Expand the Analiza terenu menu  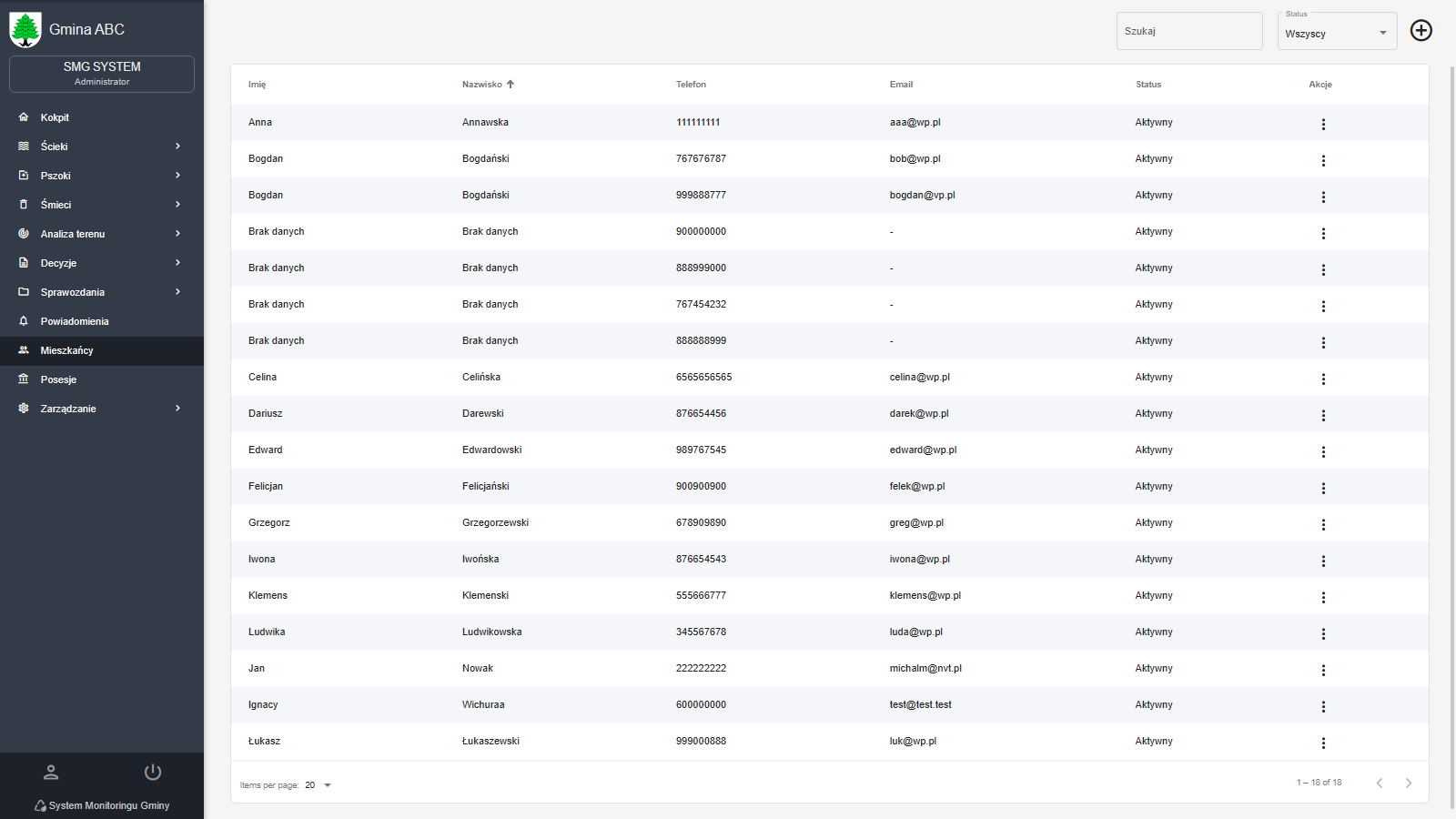(102, 234)
